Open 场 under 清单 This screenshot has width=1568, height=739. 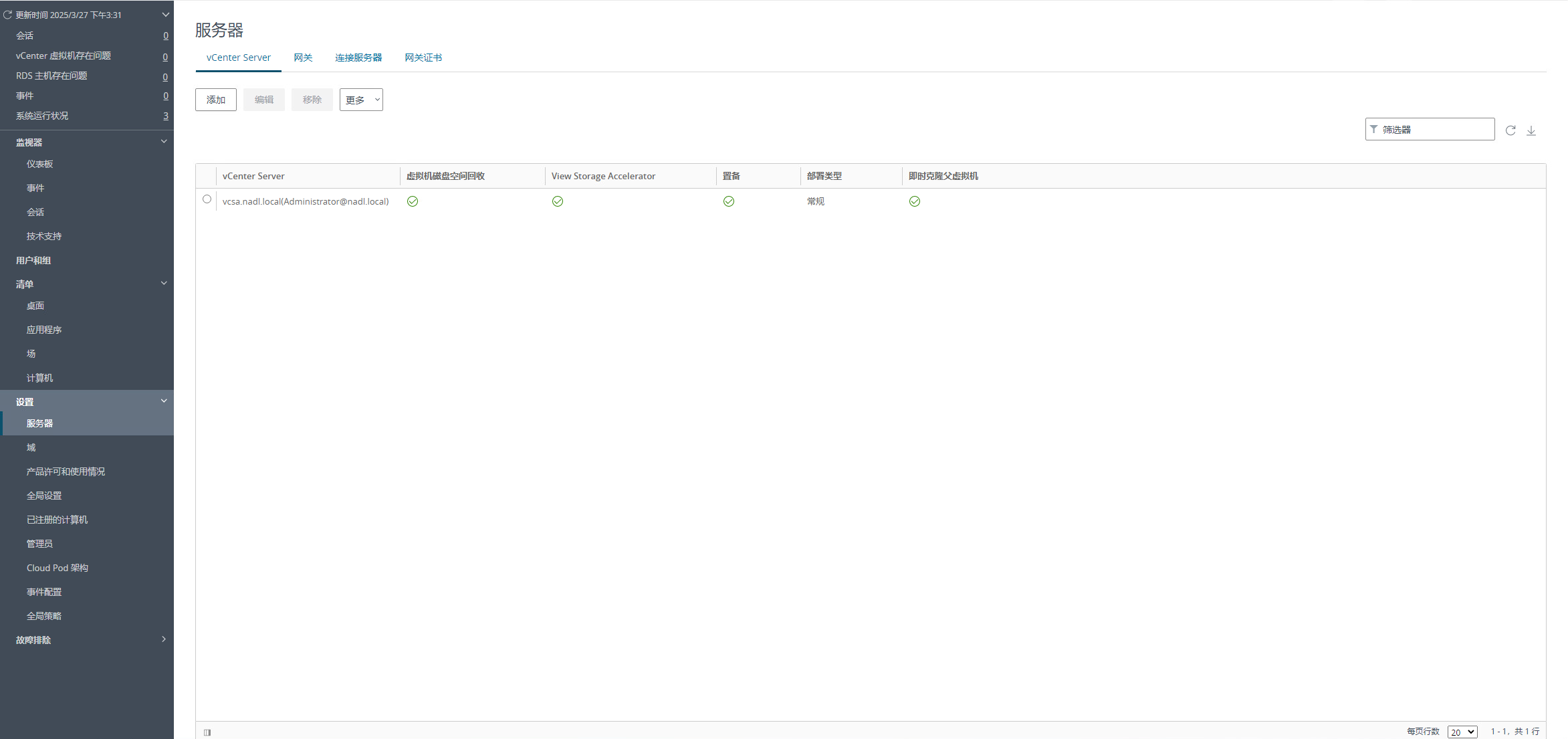[x=31, y=354]
